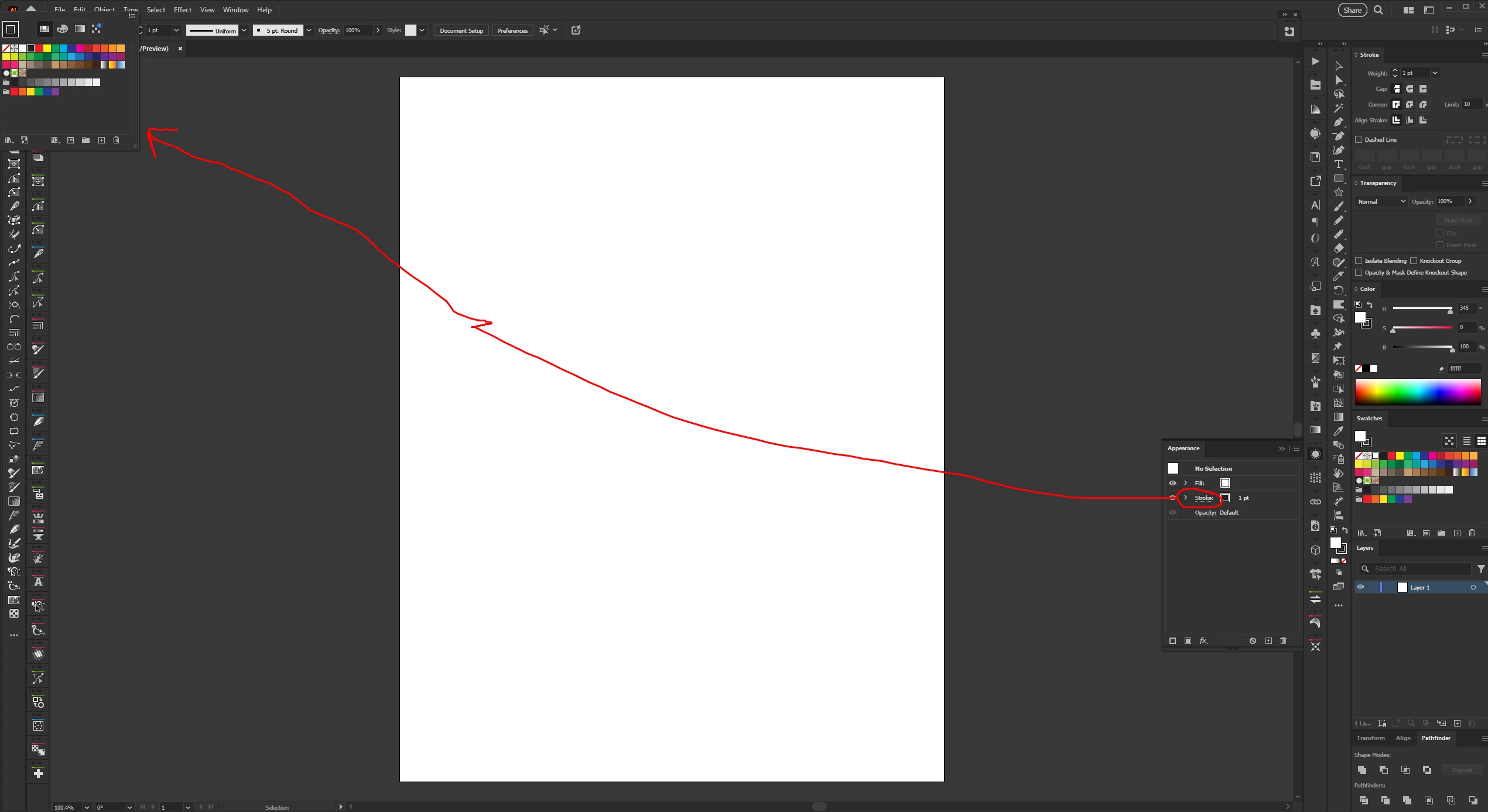
Task: Open the 5 pt. Round brush dropdown
Action: tap(309, 30)
